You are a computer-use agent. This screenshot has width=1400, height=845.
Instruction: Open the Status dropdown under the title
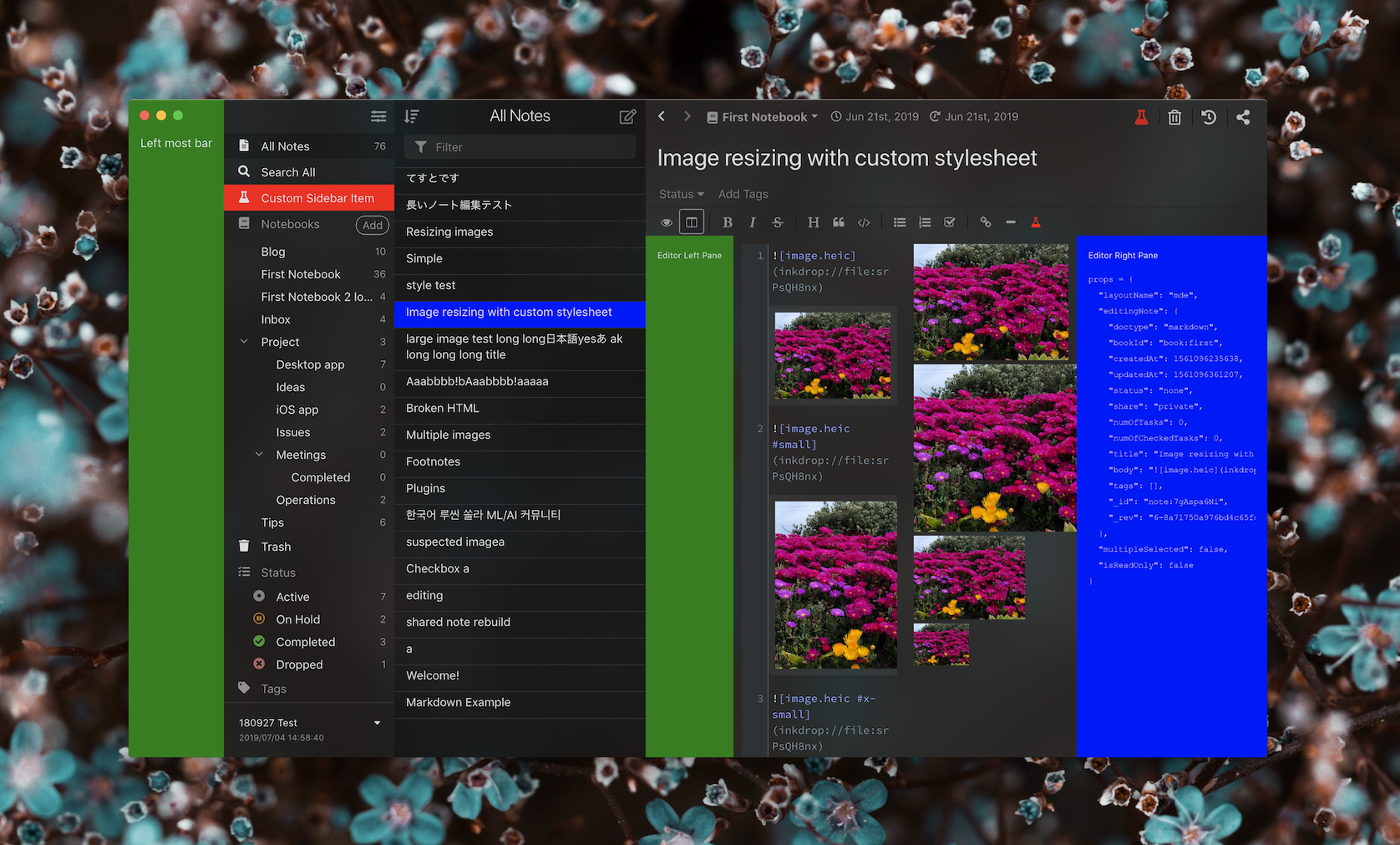pyautogui.click(x=682, y=194)
